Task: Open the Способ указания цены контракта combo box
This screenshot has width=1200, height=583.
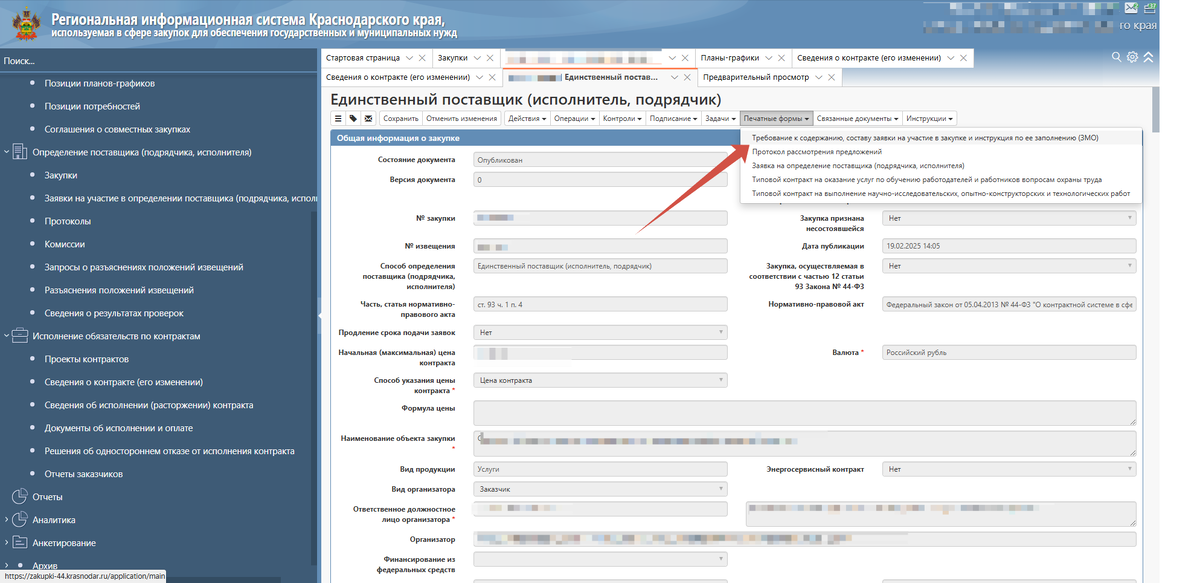Action: click(x=600, y=380)
